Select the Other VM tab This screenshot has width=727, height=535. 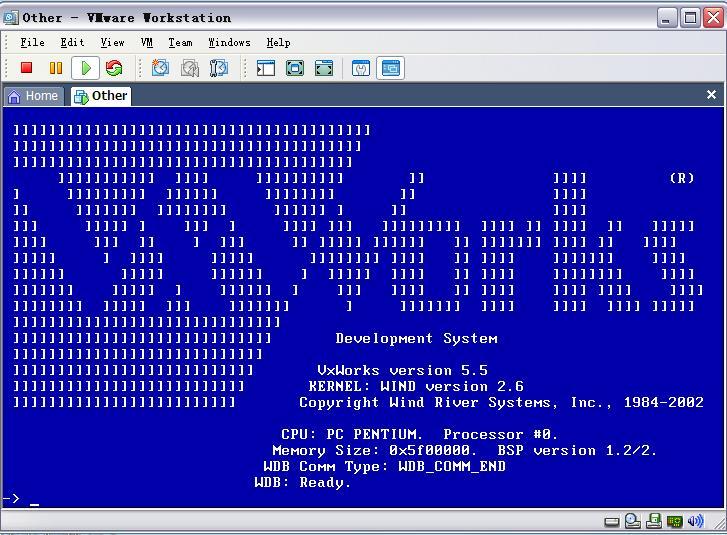(x=101, y=96)
